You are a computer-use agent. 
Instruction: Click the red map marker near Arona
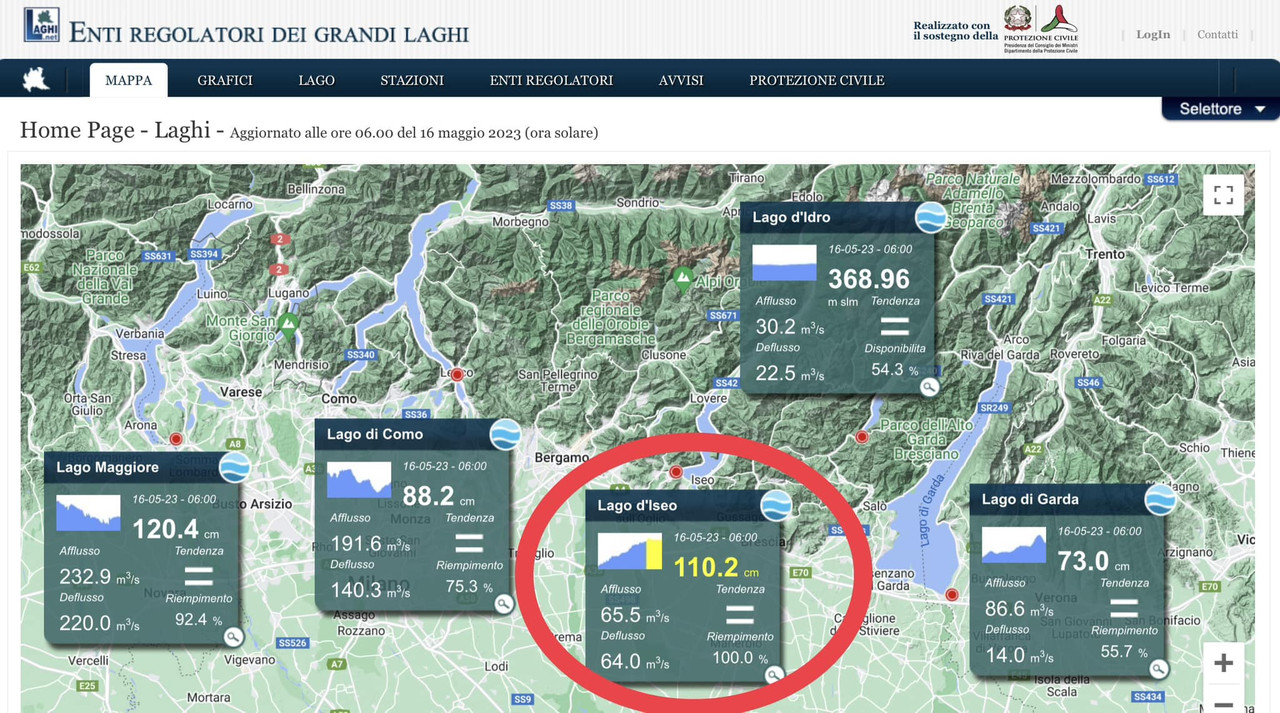[x=177, y=439]
